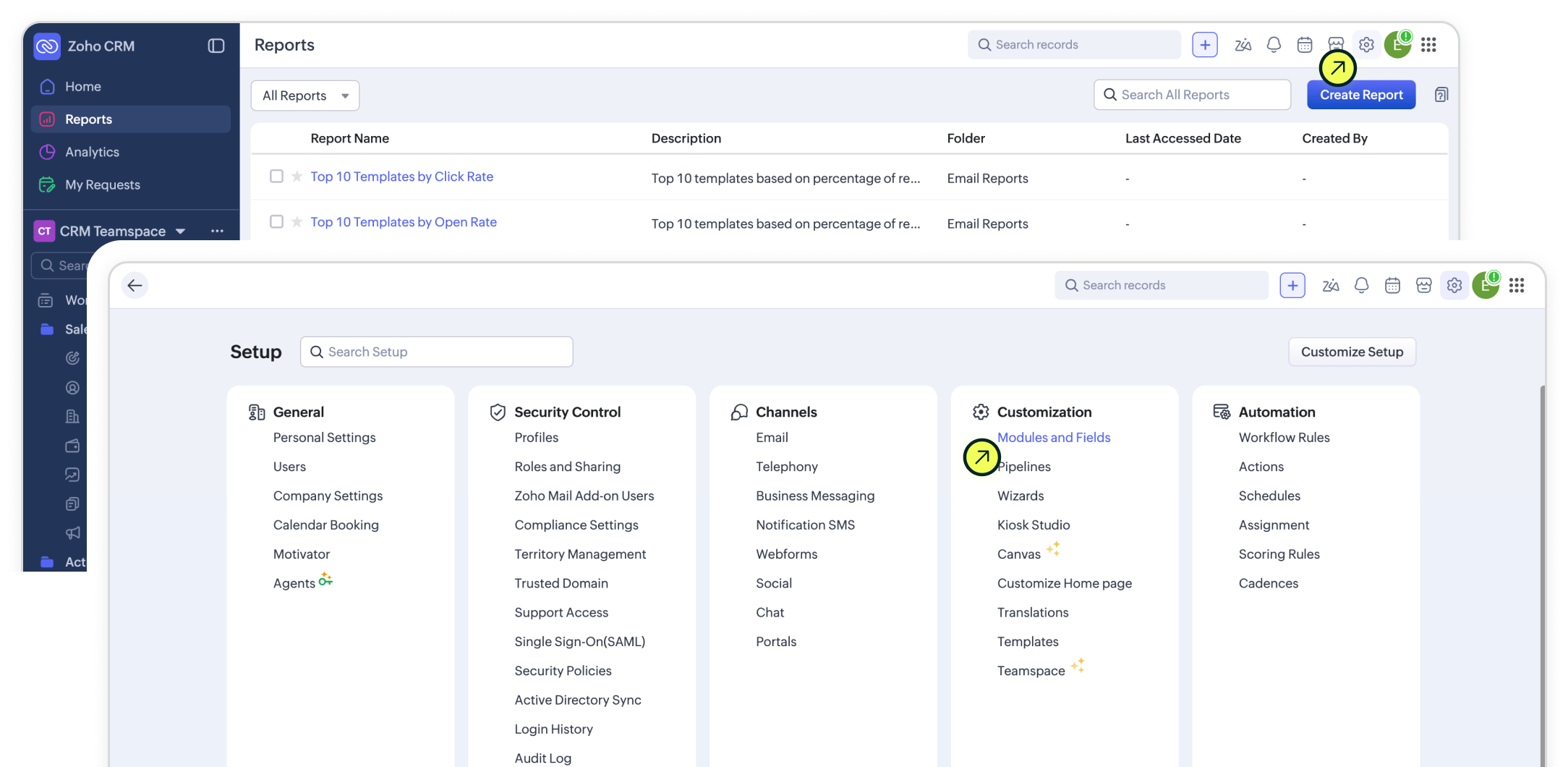The width and height of the screenshot is (1568, 767).
Task: Open Scoring Rules under Automation
Action: point(1279,554)
